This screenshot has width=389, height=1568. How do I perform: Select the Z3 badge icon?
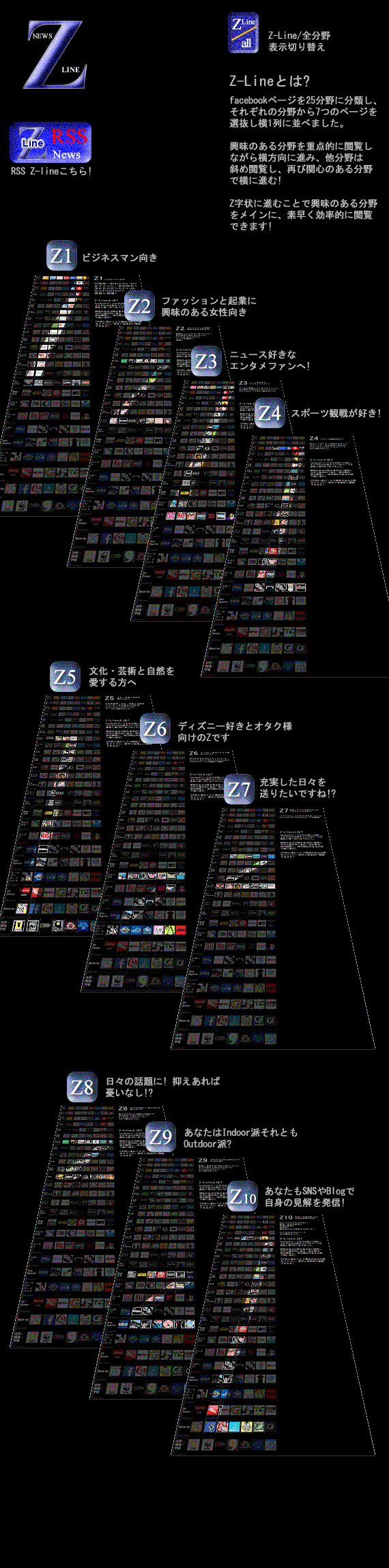point(206,361)
